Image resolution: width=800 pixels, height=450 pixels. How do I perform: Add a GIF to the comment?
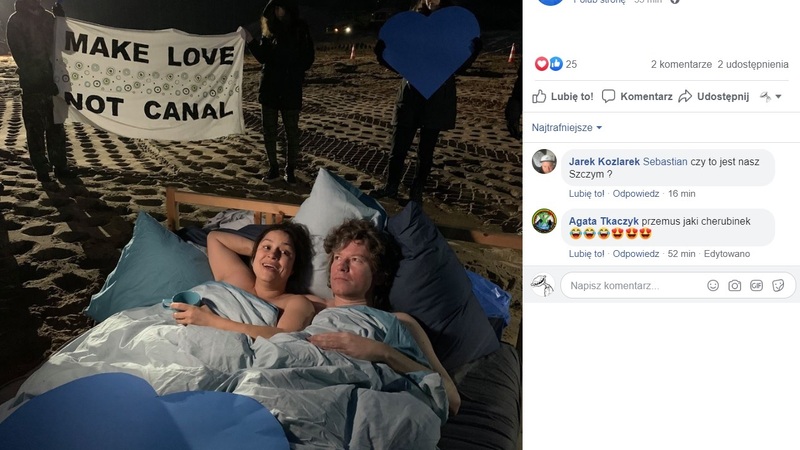point(756,286)
